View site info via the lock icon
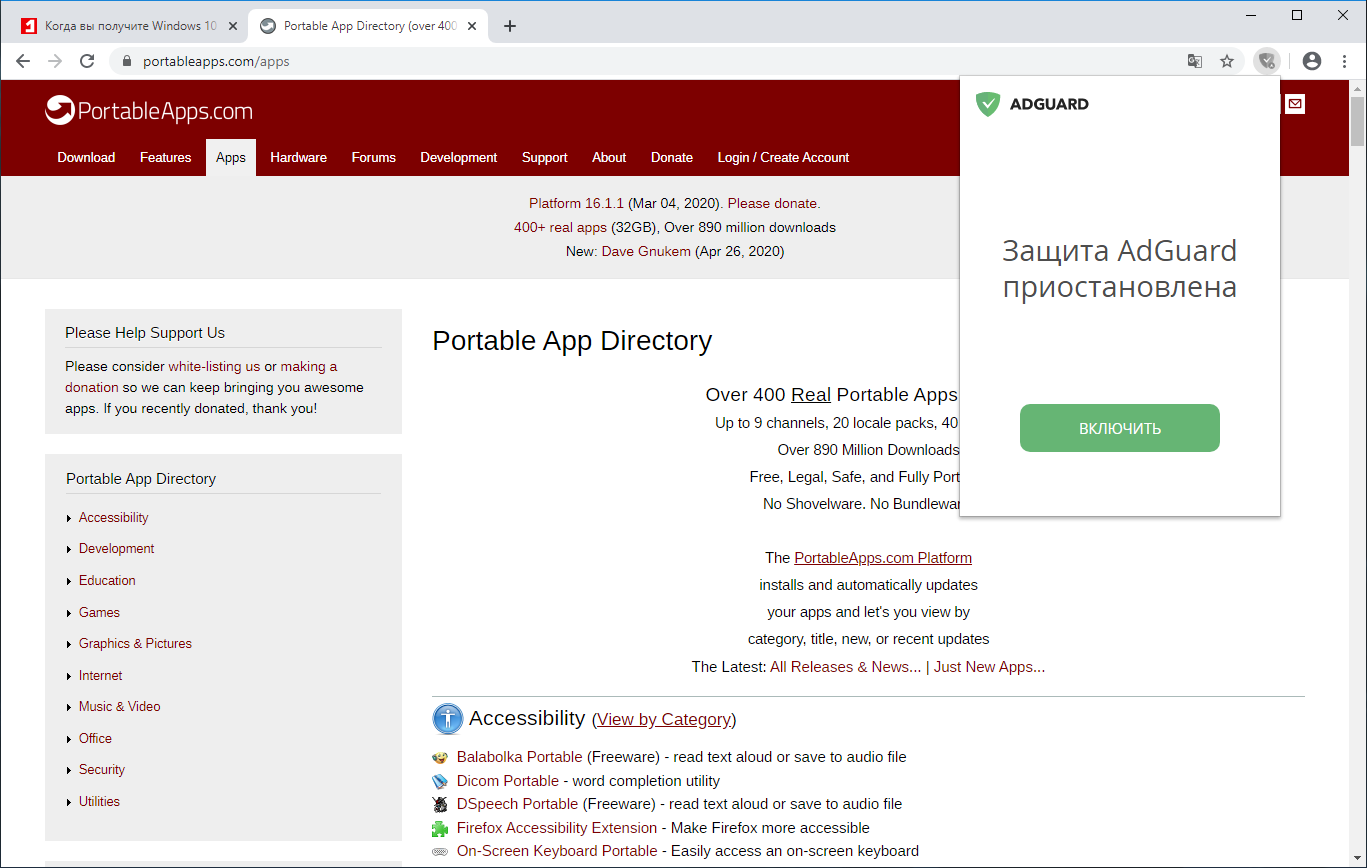 (x=126, y=61)
